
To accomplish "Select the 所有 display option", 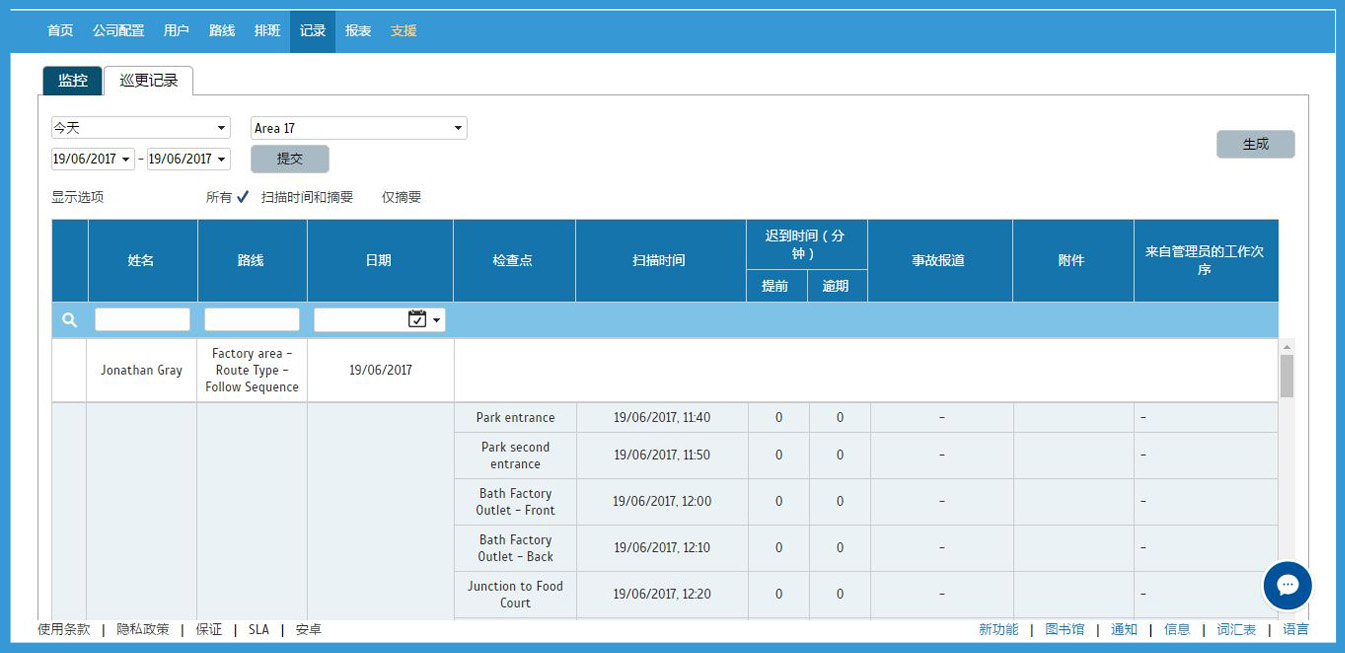I will coord(219,198).
